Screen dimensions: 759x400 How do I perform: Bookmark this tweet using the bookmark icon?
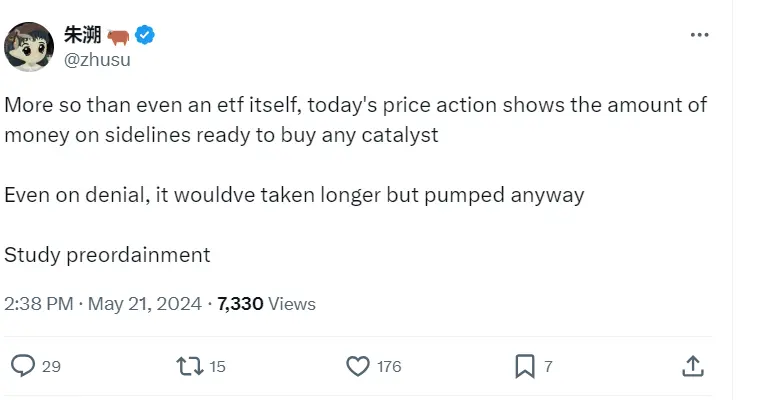(525, 366)
